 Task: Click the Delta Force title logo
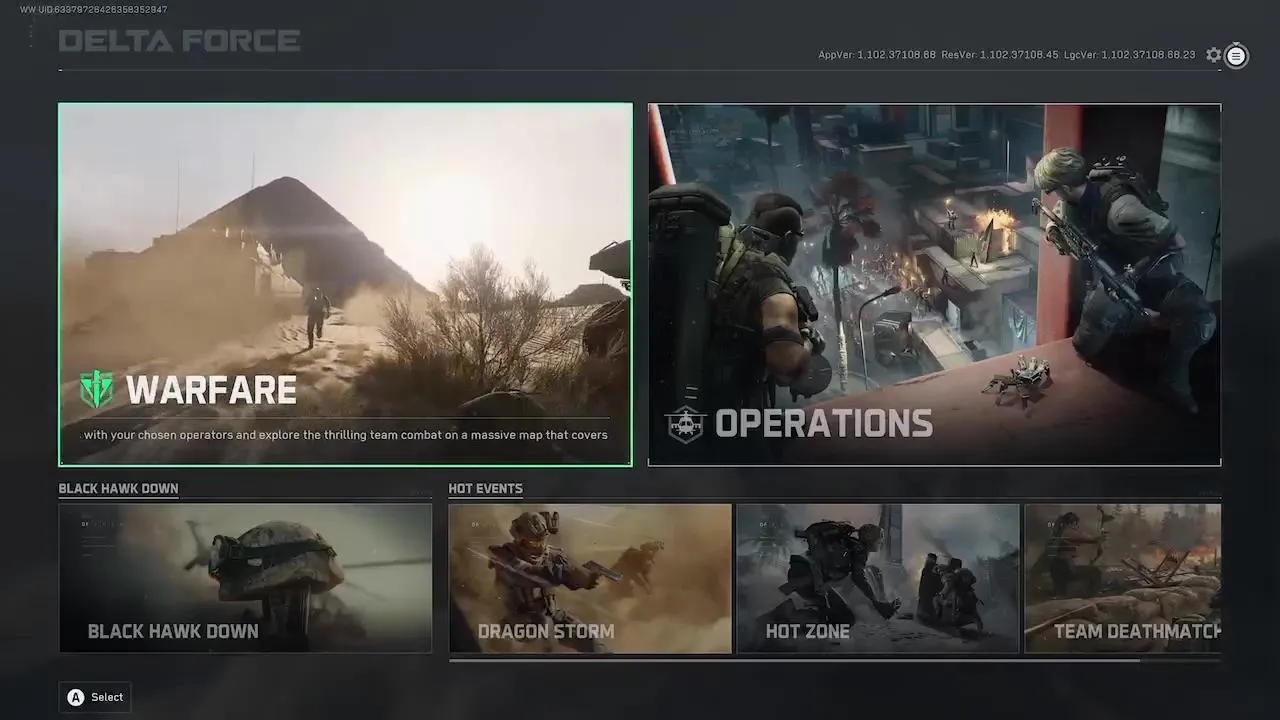coord(179,41)
